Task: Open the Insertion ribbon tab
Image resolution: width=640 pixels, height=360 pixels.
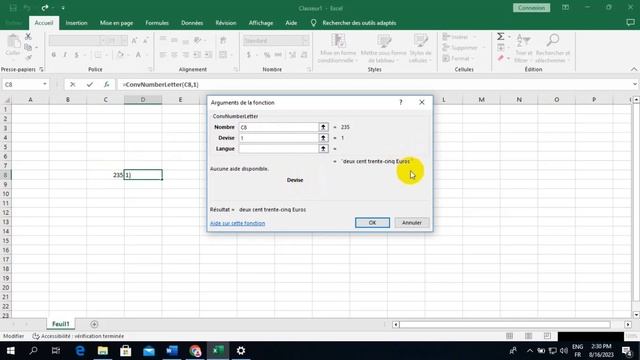Action: (x=76, y=23)
